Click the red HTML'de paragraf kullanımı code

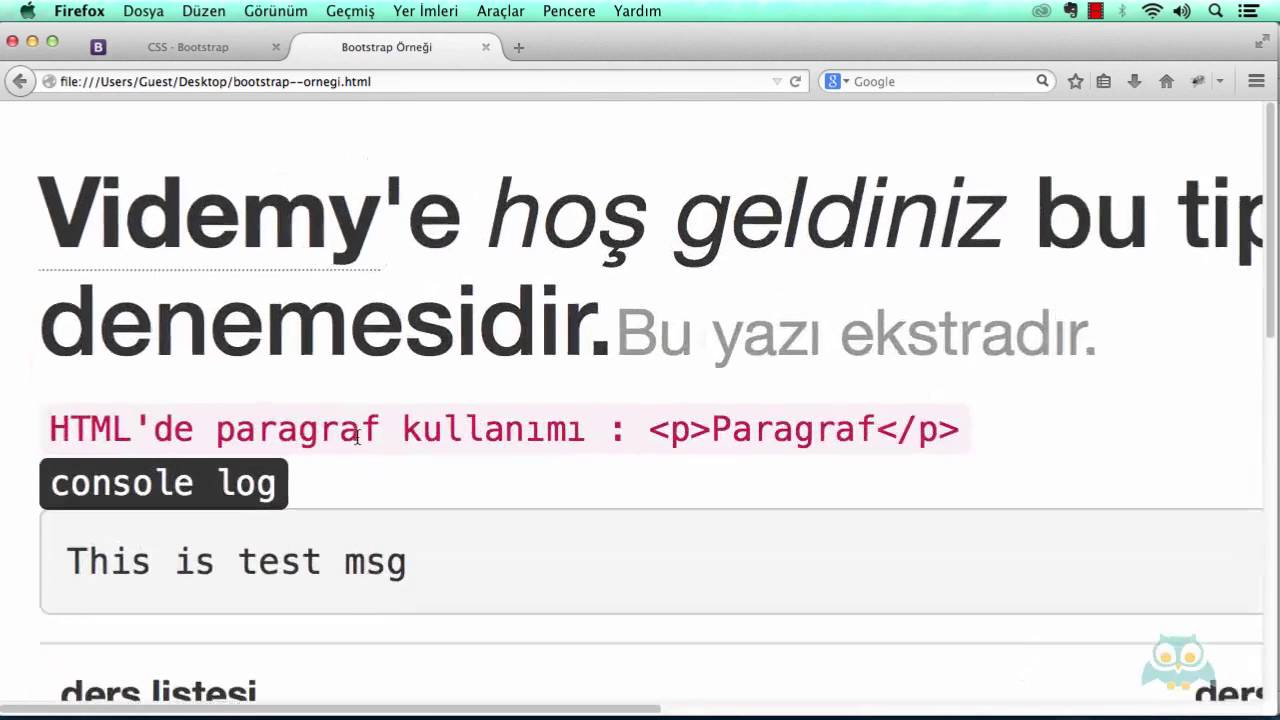click(x=504, y=429)
